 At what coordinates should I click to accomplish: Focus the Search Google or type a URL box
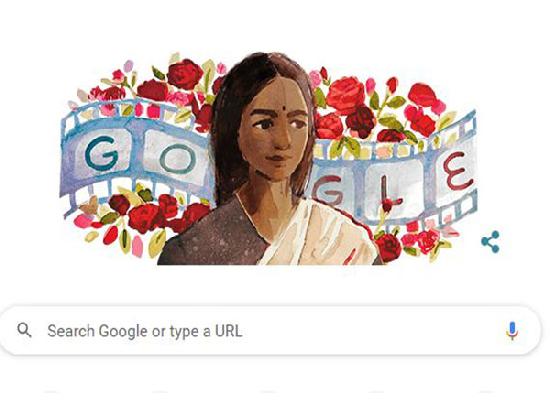tap(270, 330)
